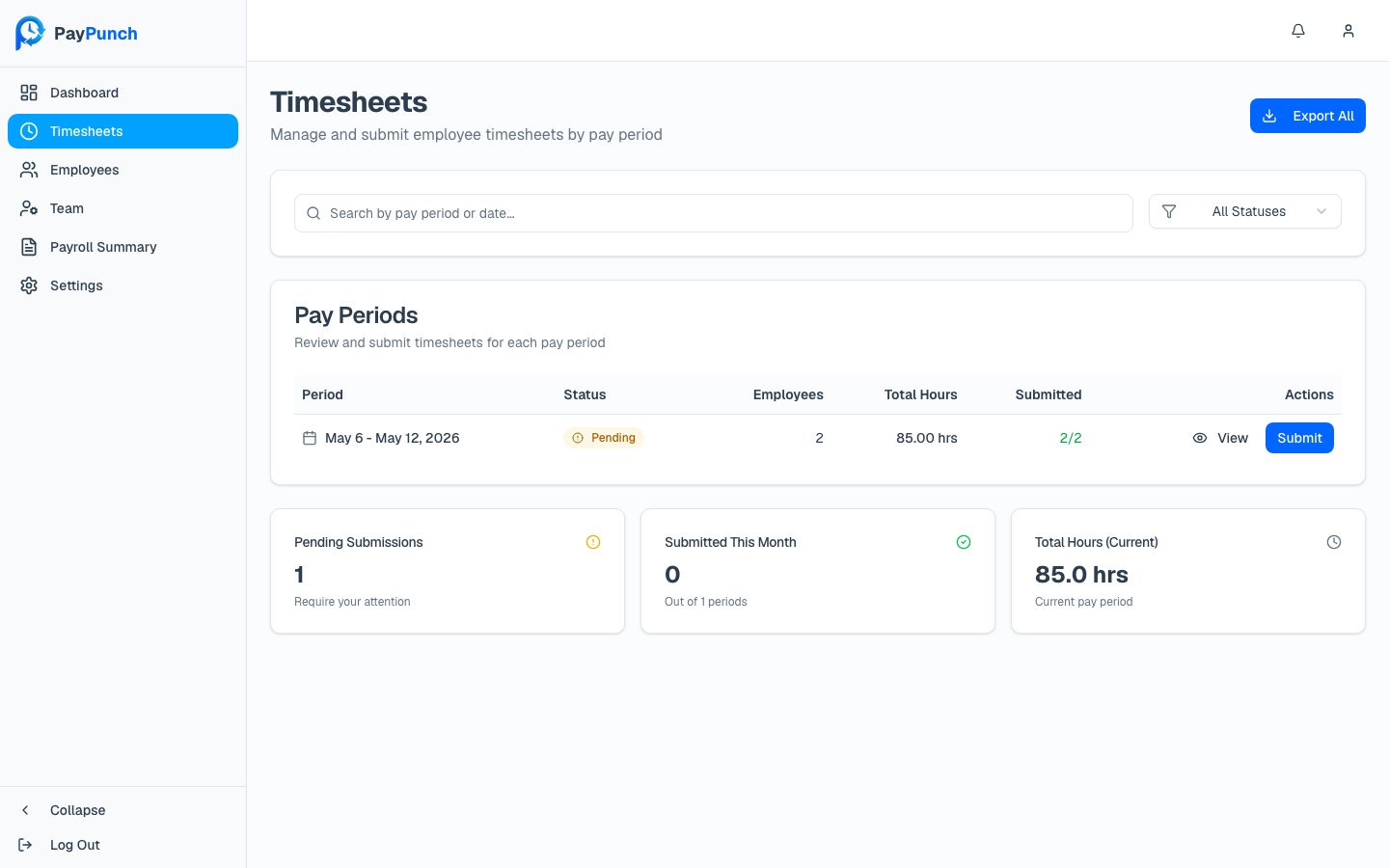Open the Employees page
The width and height of the screenshot is (1389, 868).
123,170
